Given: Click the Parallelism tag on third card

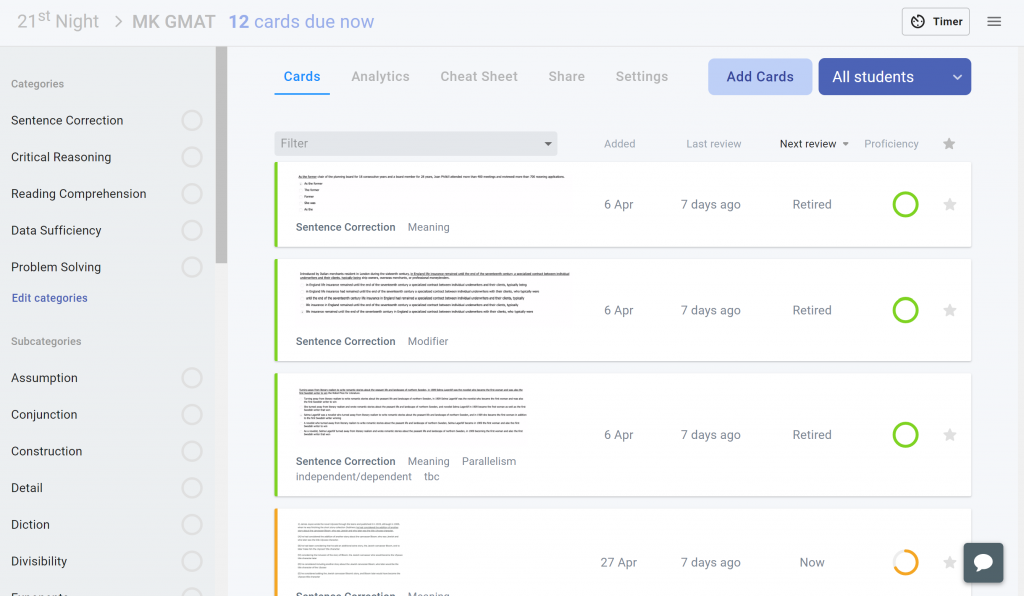Looking at the screenshot, I should [x=488, y=461].
